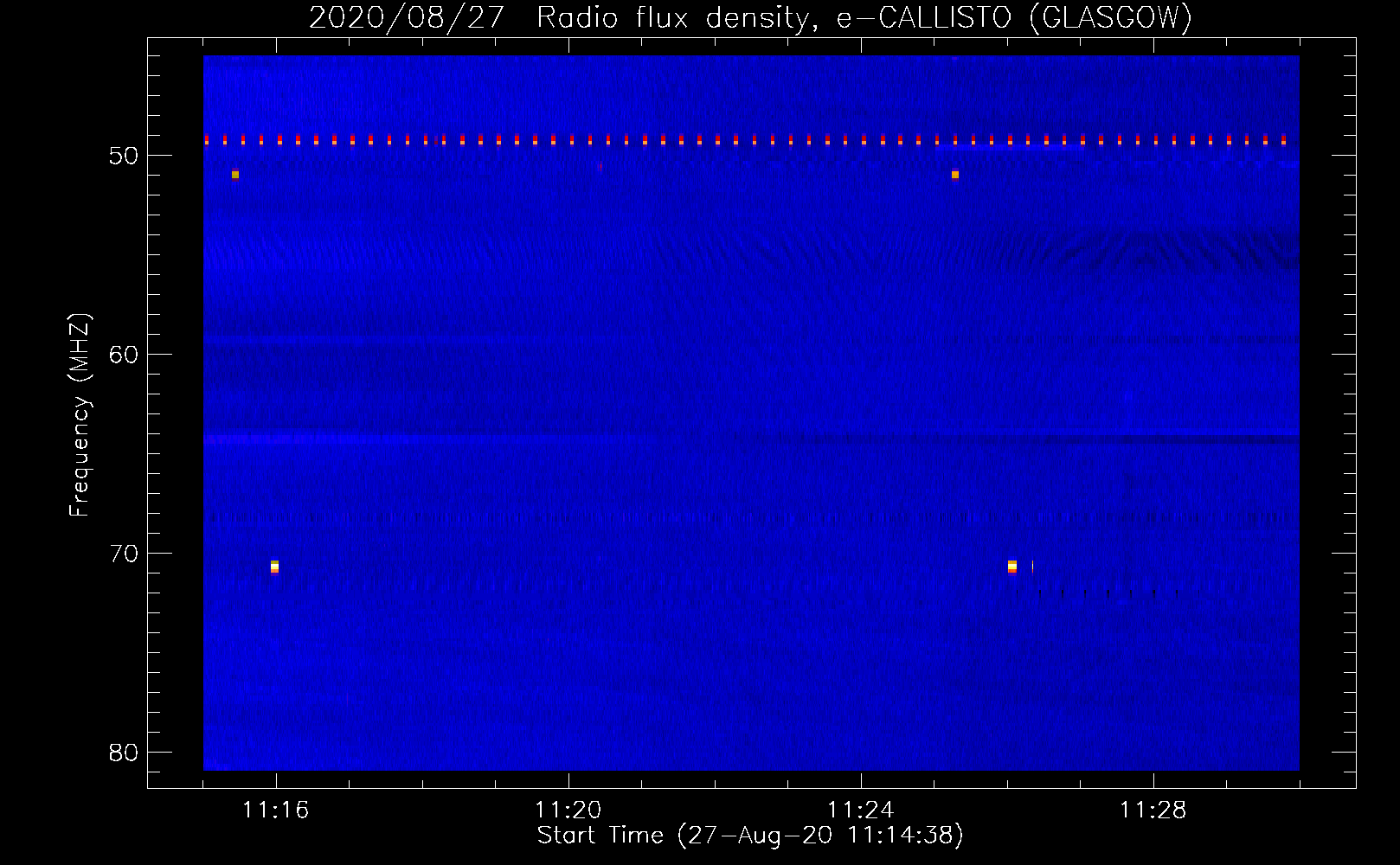Click the orange spot near 51 MHz at 11:25
The height and width of the screenshot is (865, 1400).
pyautogui.click(x=955, y=175)
